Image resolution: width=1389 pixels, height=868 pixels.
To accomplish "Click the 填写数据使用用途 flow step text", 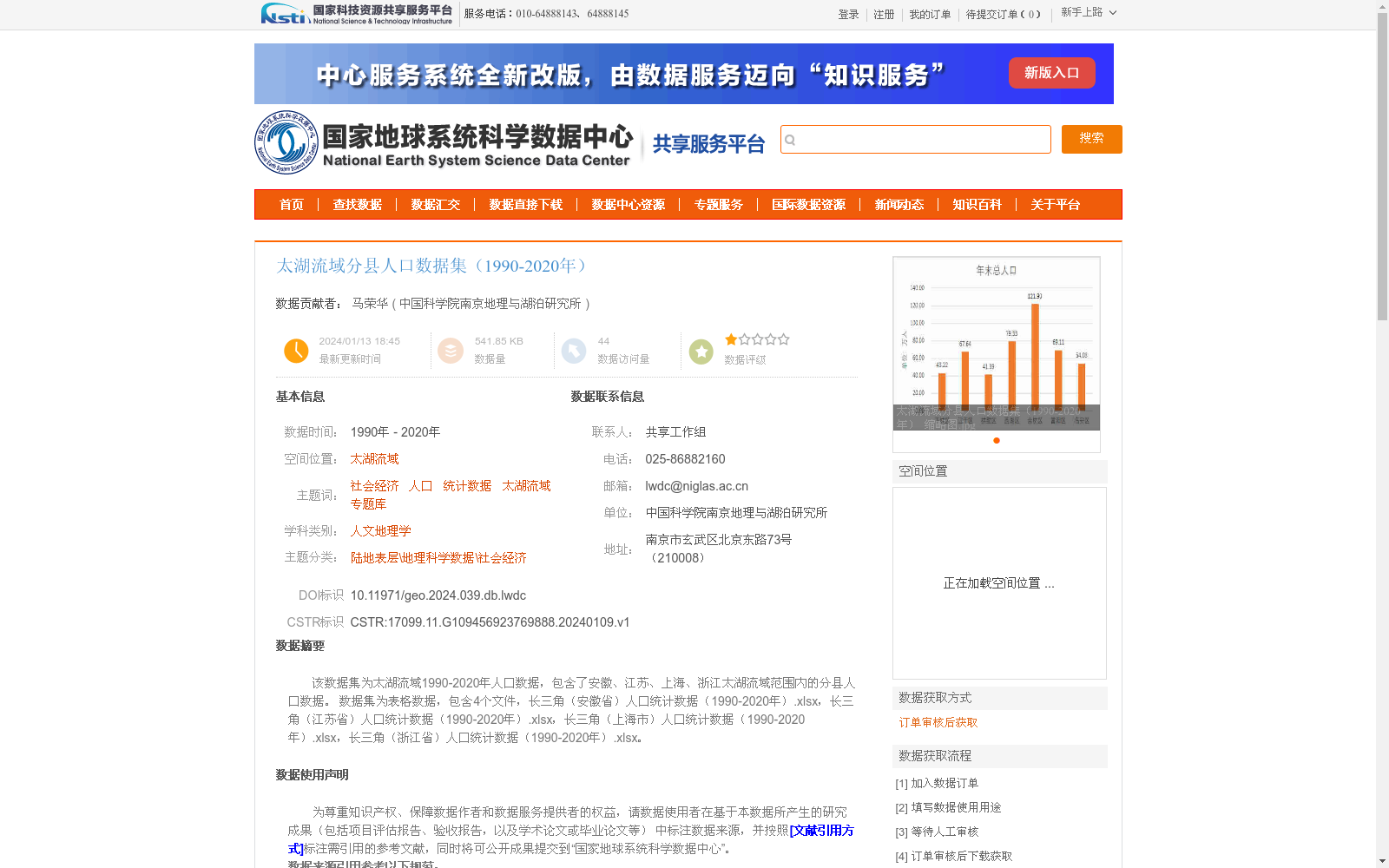I will 956,807.
